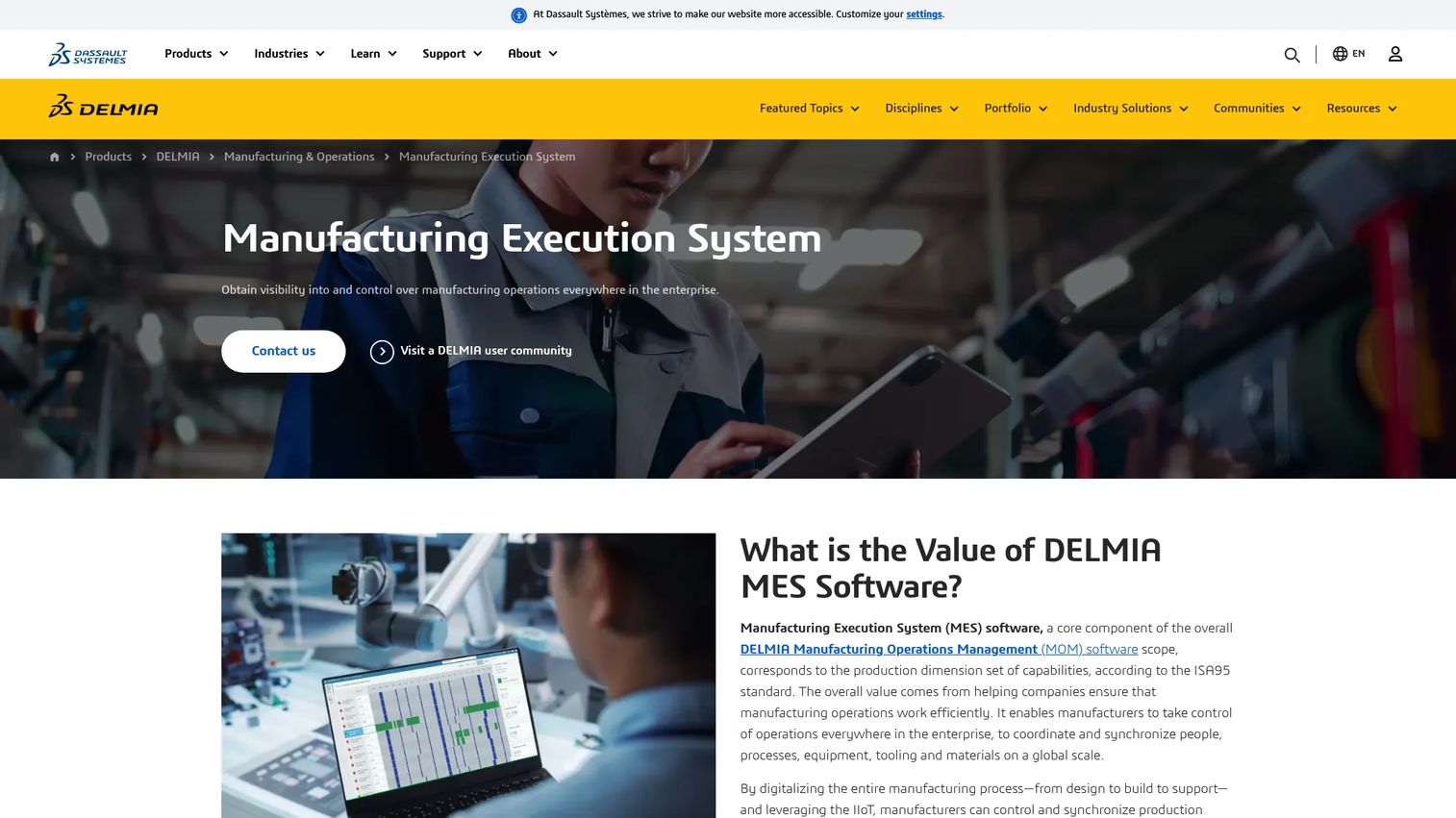This screenshot has width=1456, height=818.
Task: Go to Products breadcrumb
Action: (x=109, y=157)
